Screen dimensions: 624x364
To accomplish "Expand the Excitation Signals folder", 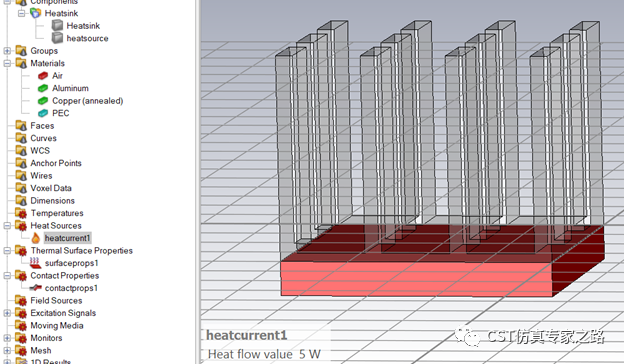I will click(7, 313).
